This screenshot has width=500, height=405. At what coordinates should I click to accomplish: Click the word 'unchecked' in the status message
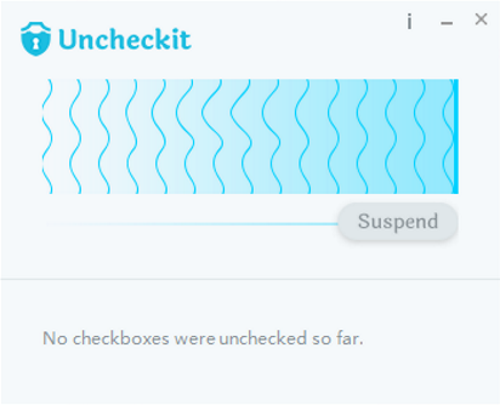click(263, 338)
